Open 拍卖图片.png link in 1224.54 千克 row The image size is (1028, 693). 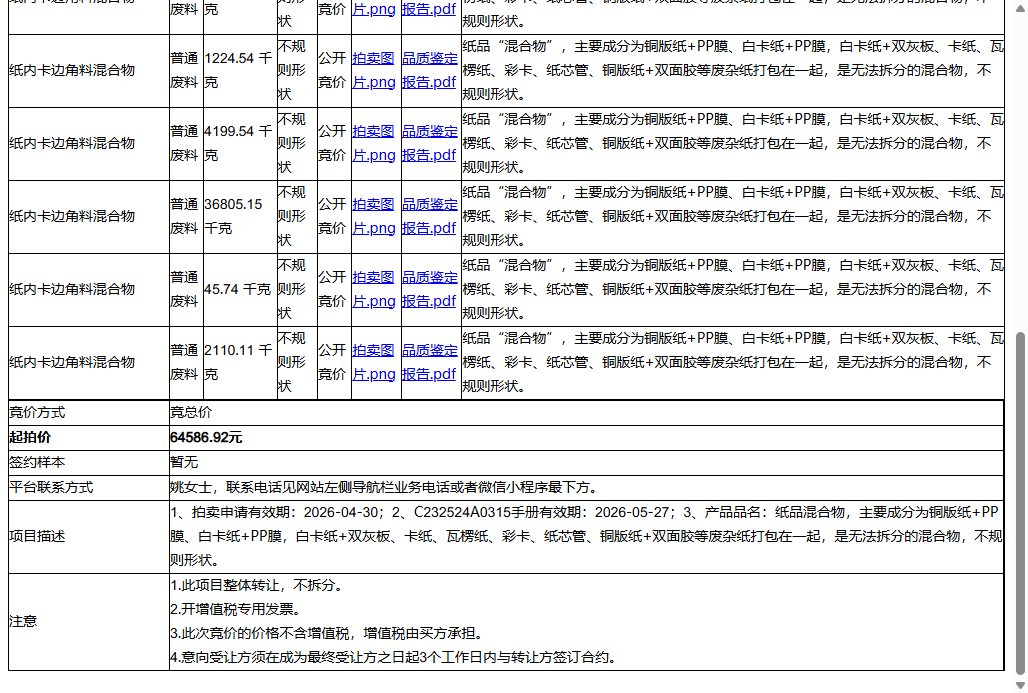pyautogui.click(x=374, y=70)
